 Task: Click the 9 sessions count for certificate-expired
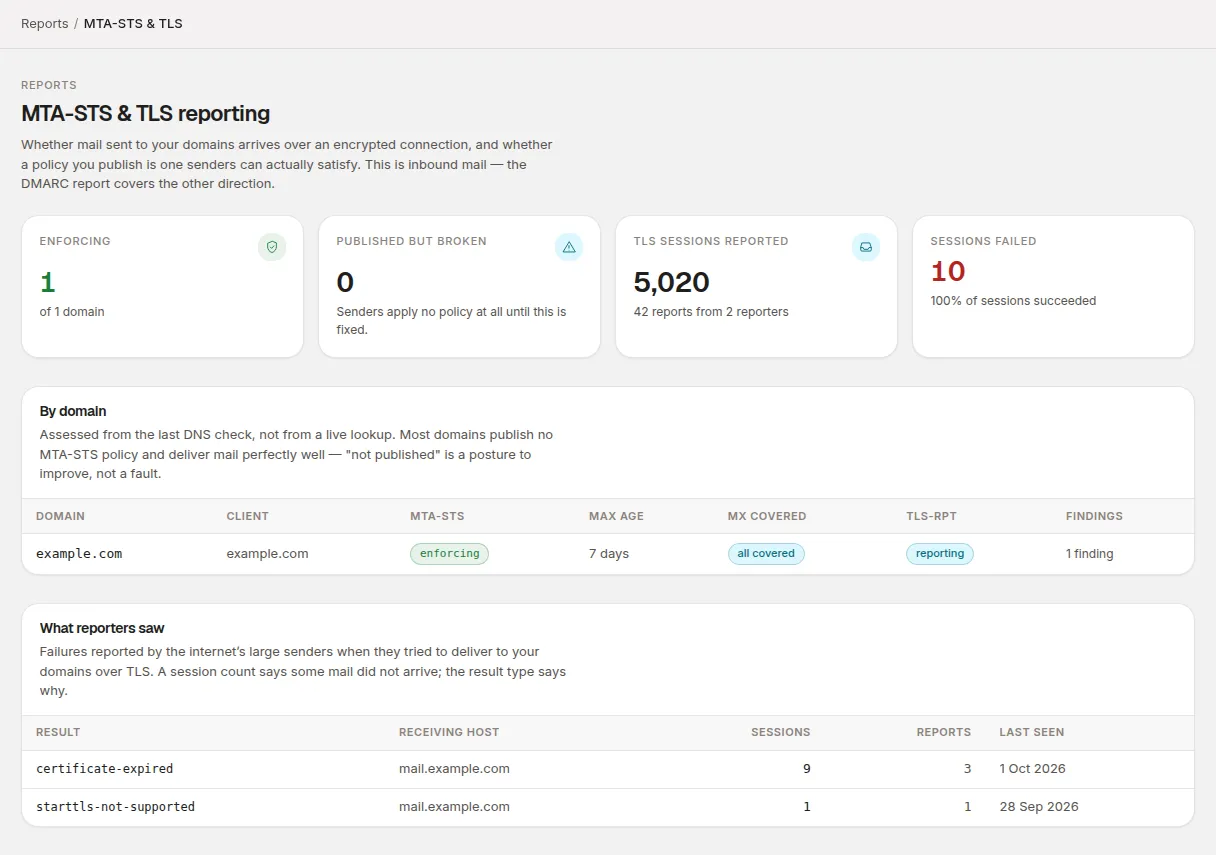pos(806,769)
